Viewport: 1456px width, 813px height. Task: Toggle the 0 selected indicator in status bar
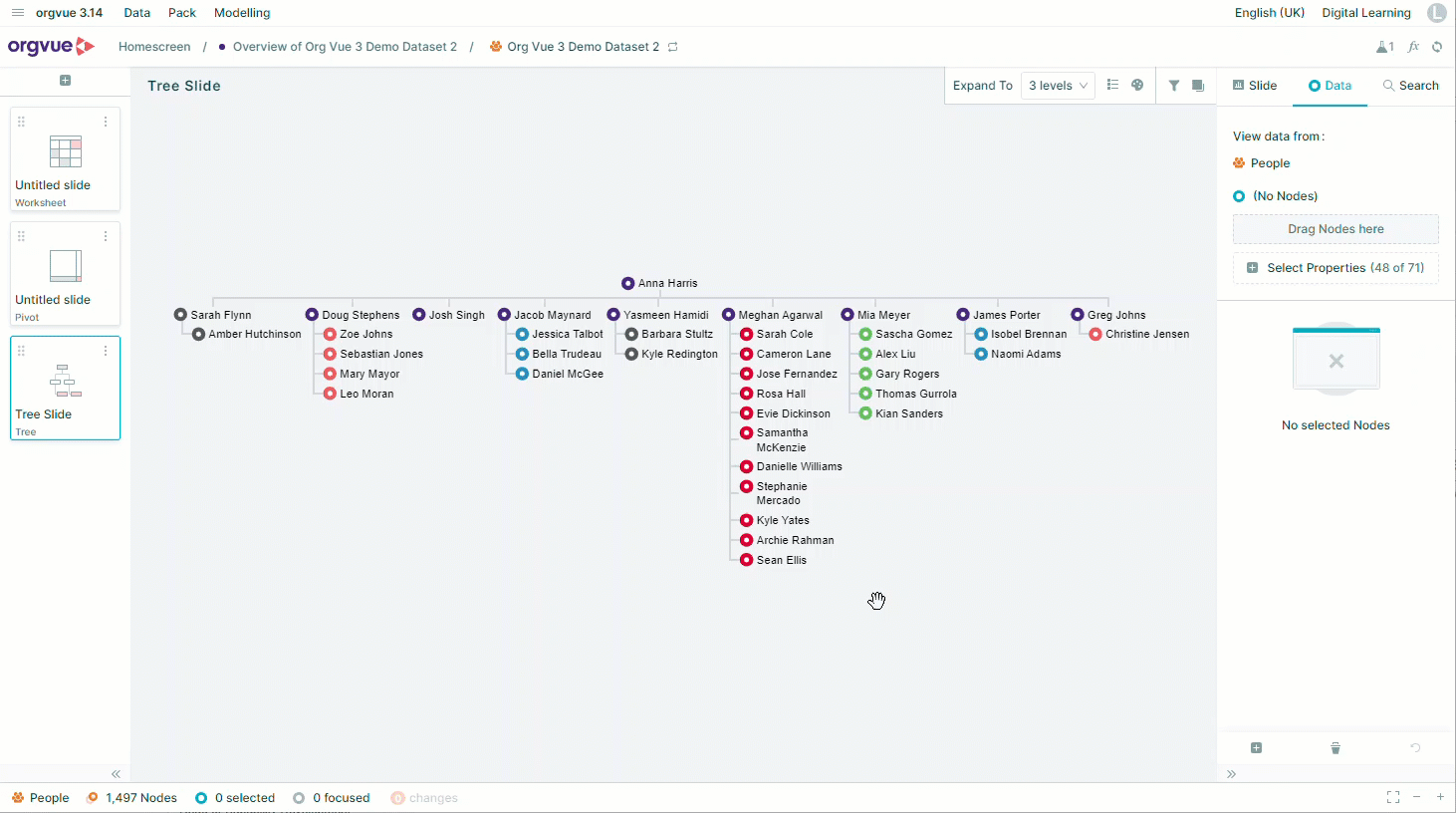[x=235, y=798]
